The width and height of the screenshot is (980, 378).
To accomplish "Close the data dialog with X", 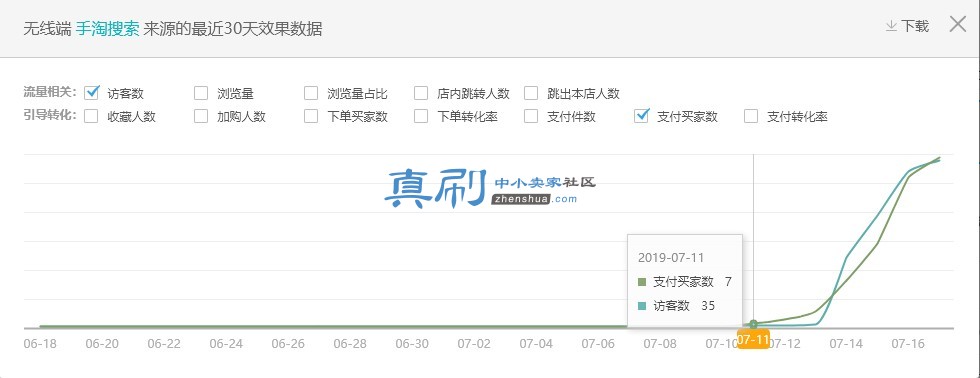I will [958, 24].
